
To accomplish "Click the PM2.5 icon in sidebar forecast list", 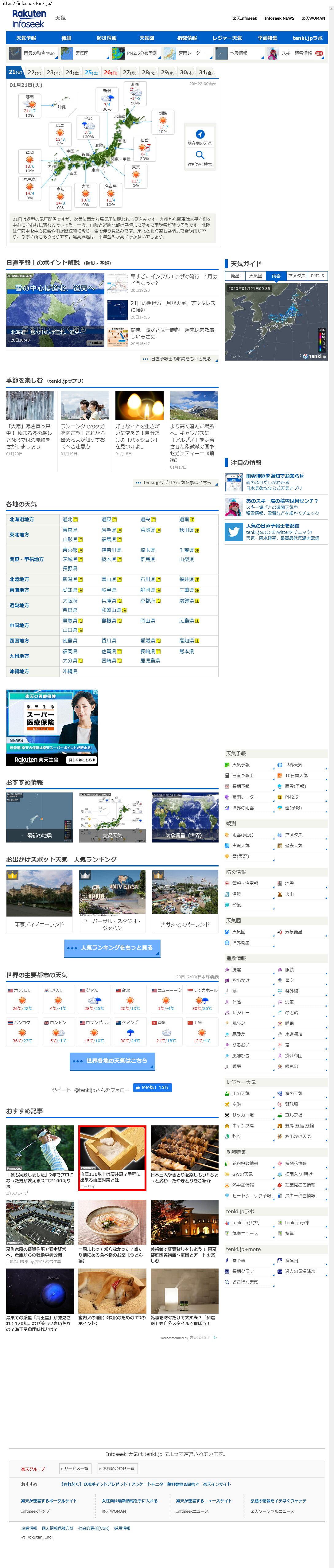I will coord(280,797).
